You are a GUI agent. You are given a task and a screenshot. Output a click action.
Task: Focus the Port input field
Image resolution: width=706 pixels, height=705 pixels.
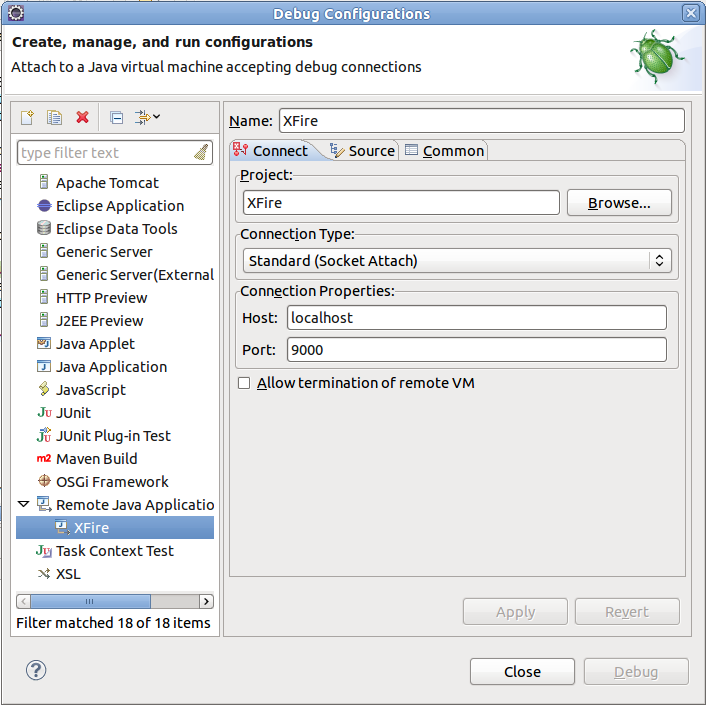477,350
